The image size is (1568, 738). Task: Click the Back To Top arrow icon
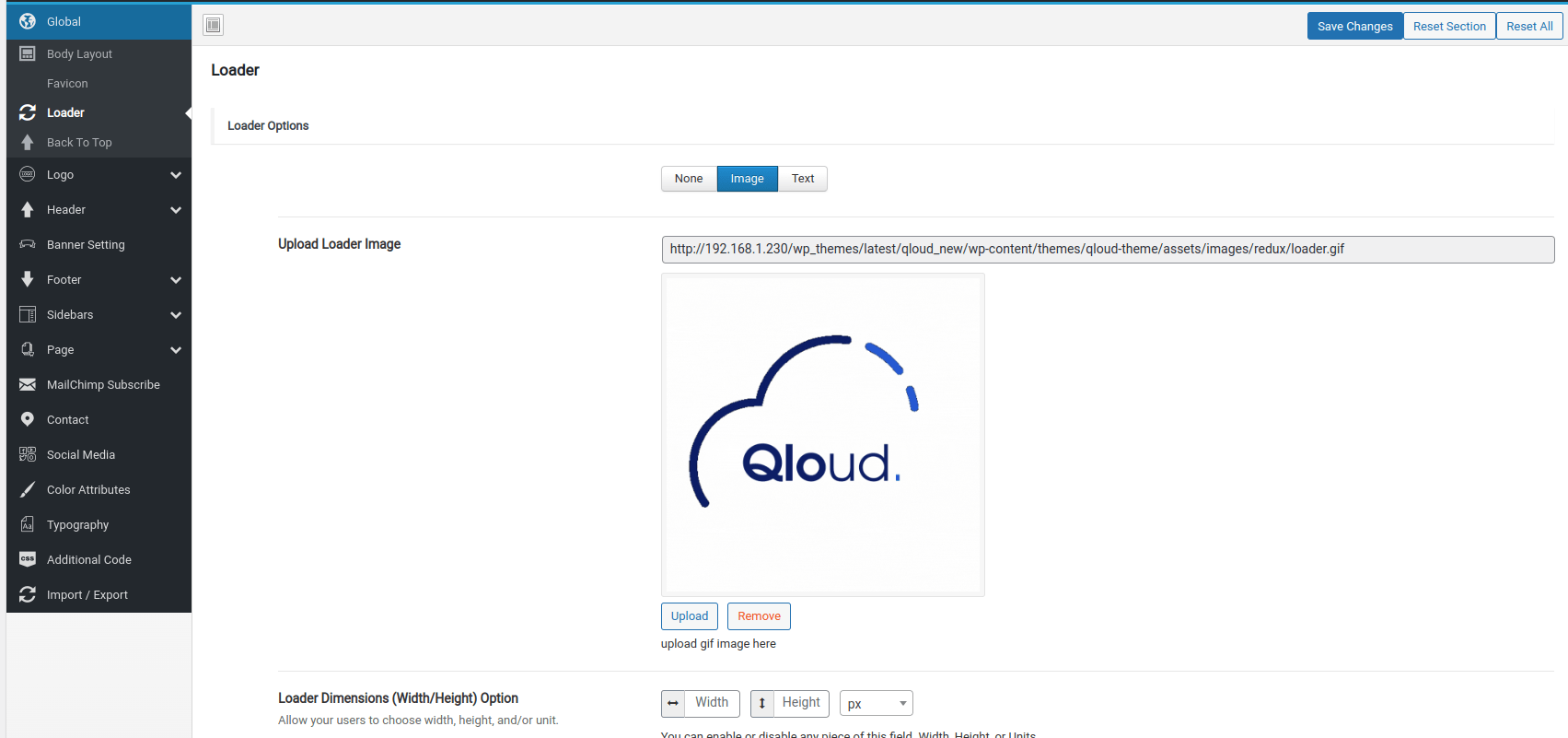coord(28,142)
